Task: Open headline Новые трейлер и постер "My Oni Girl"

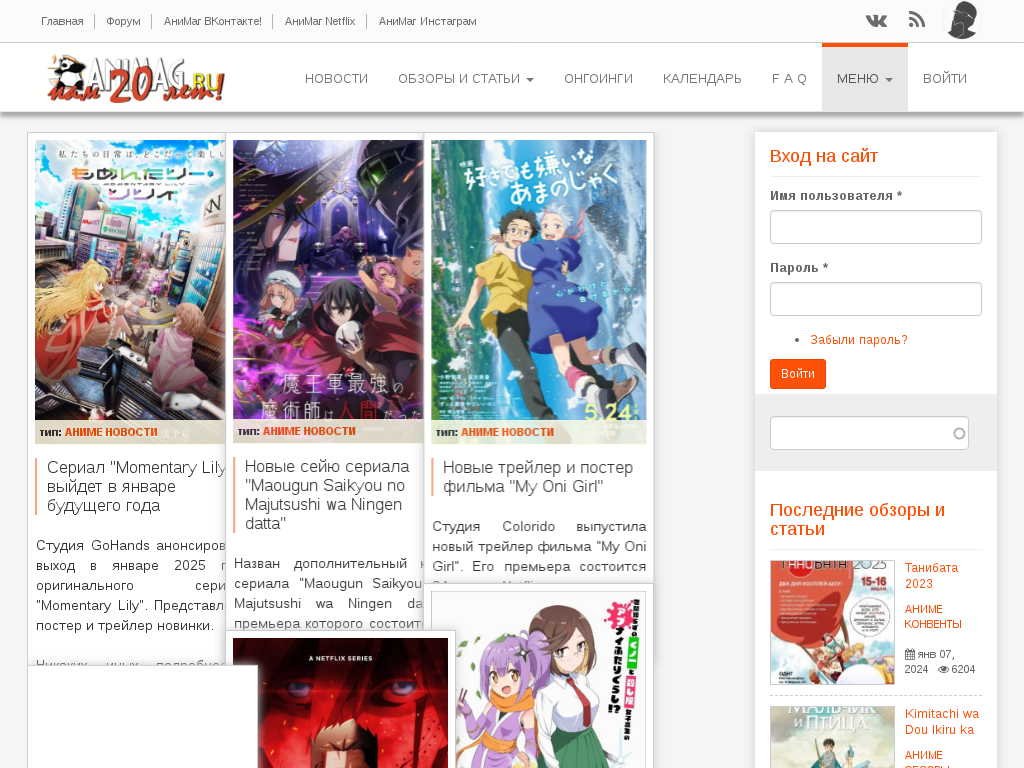Action: pos(538,477)
